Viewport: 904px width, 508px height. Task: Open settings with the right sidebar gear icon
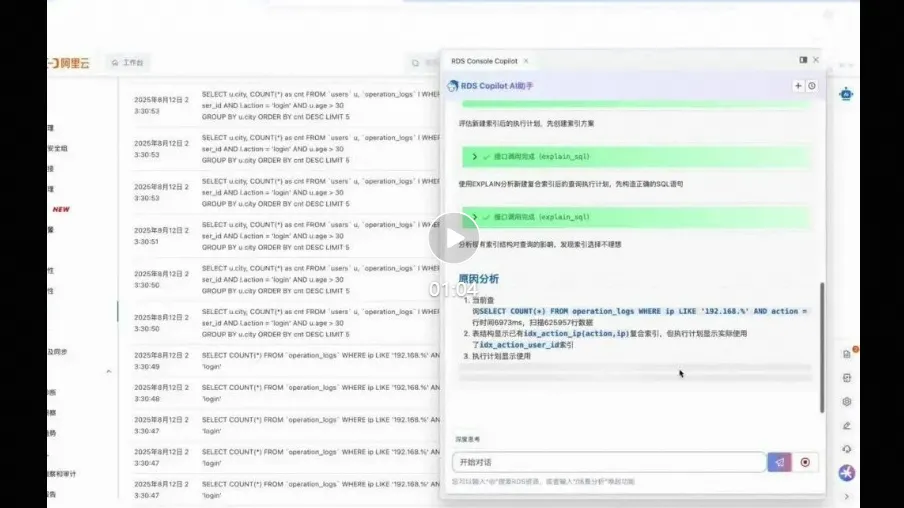click(847, 402)
